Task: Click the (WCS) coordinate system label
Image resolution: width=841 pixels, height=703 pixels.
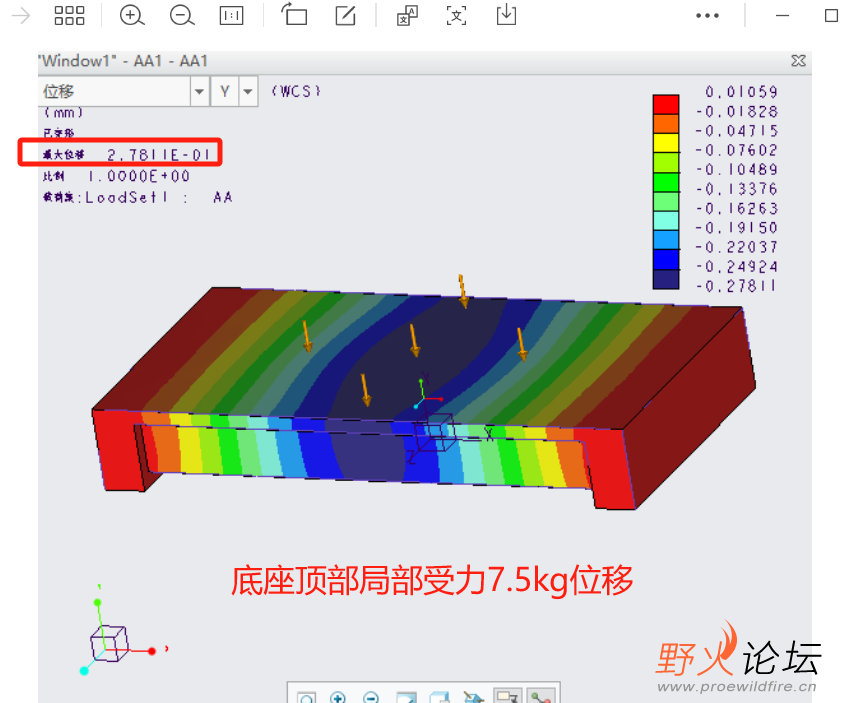Action: pos(296,91)
